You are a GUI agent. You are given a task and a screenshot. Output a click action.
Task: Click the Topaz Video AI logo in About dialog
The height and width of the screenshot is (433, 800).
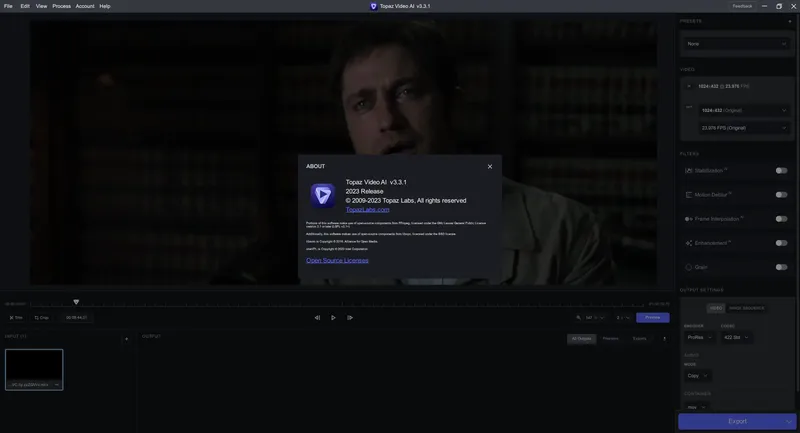323,195
